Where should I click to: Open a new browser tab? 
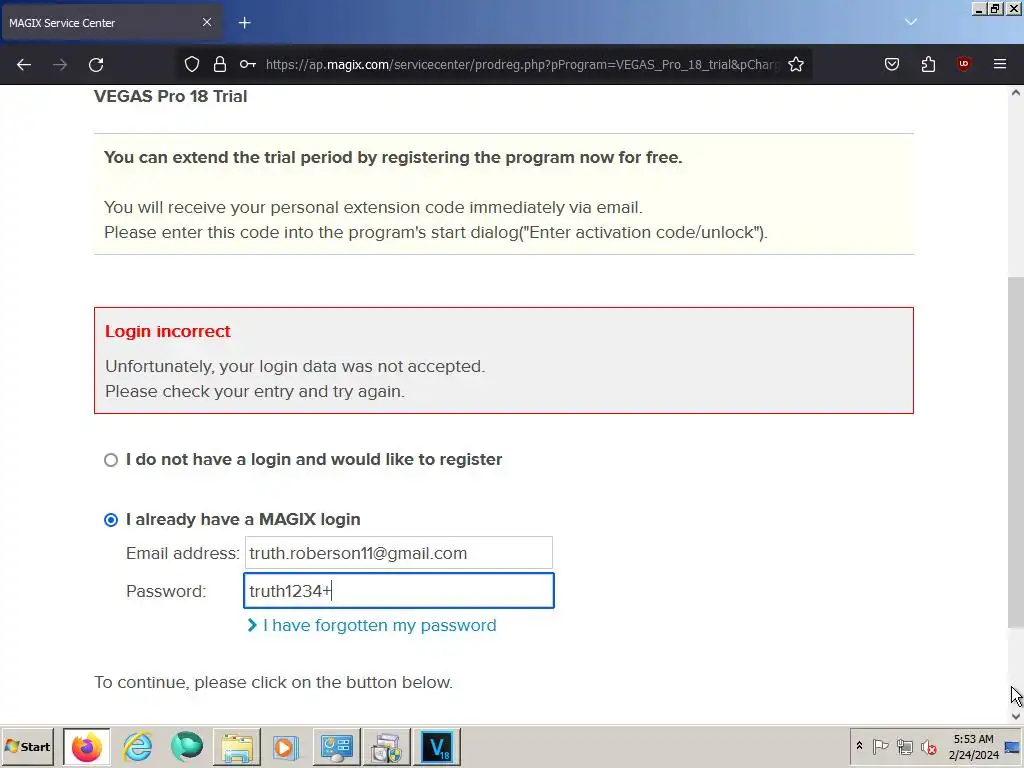(244, 23)
